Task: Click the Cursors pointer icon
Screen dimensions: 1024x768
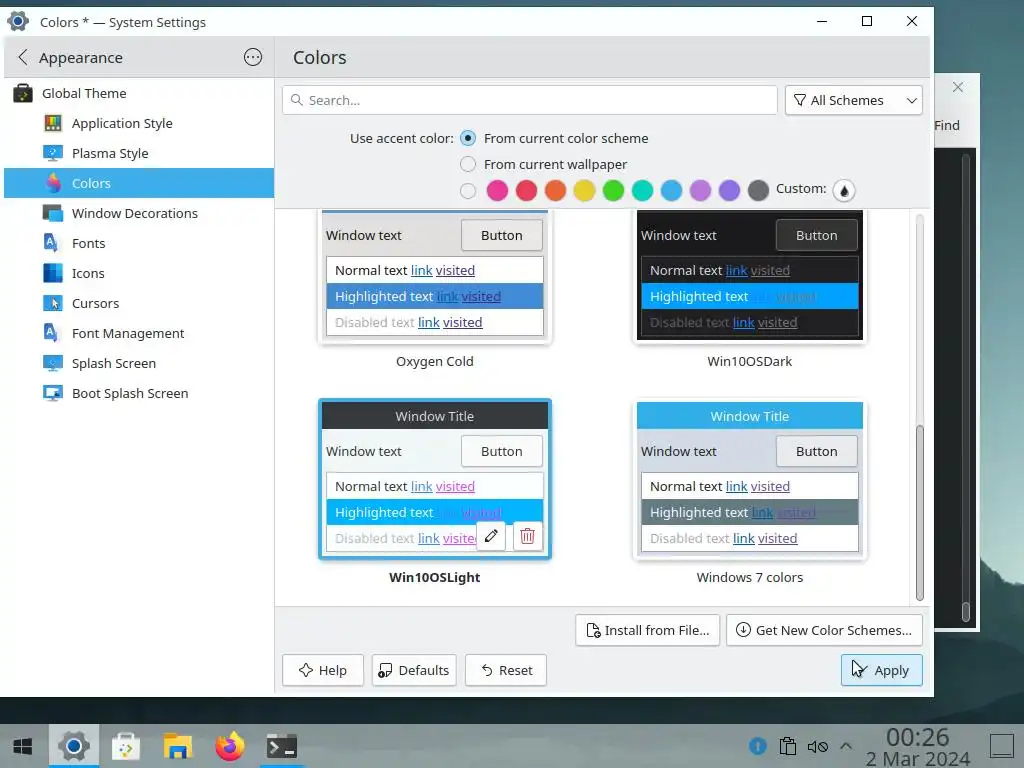Action: point(53,304)
